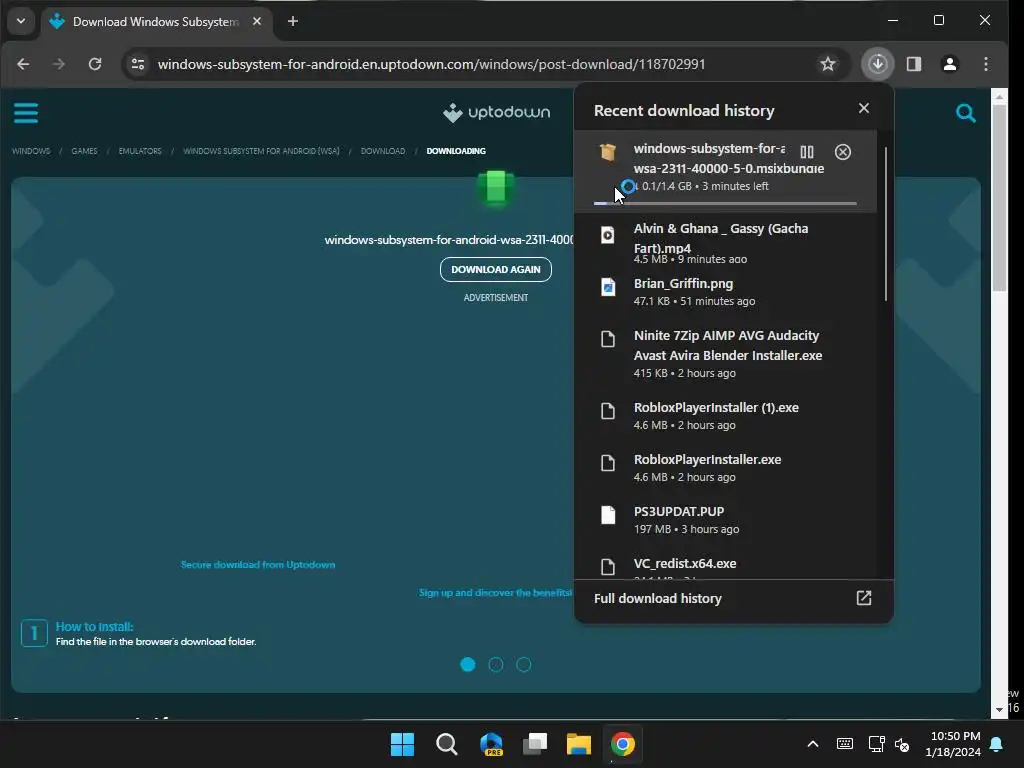Viewport: 1024px width, 768px height.
Task: Open RobloxPlayerInstaller.exe entry
Action: pos(725,468)
